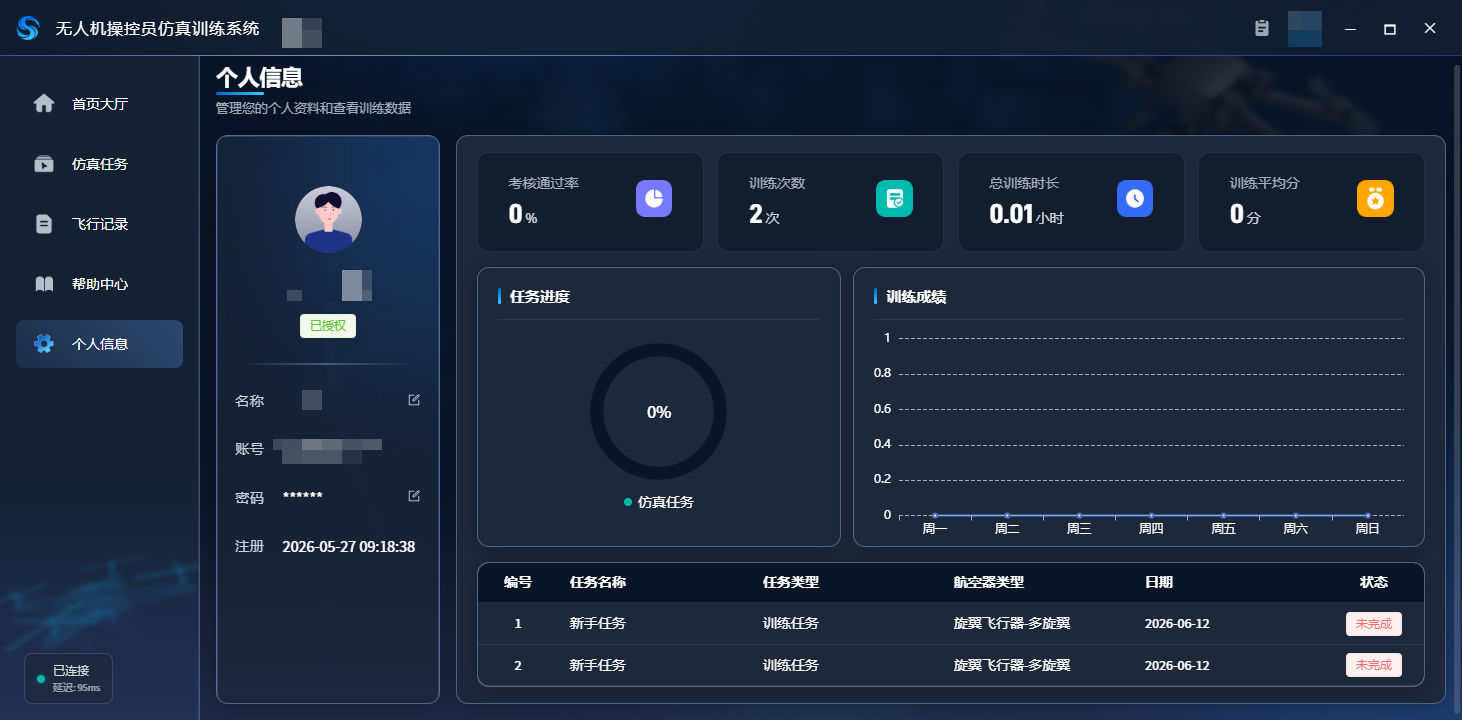Select 个人信息 menu item

[x=100, y=344]
